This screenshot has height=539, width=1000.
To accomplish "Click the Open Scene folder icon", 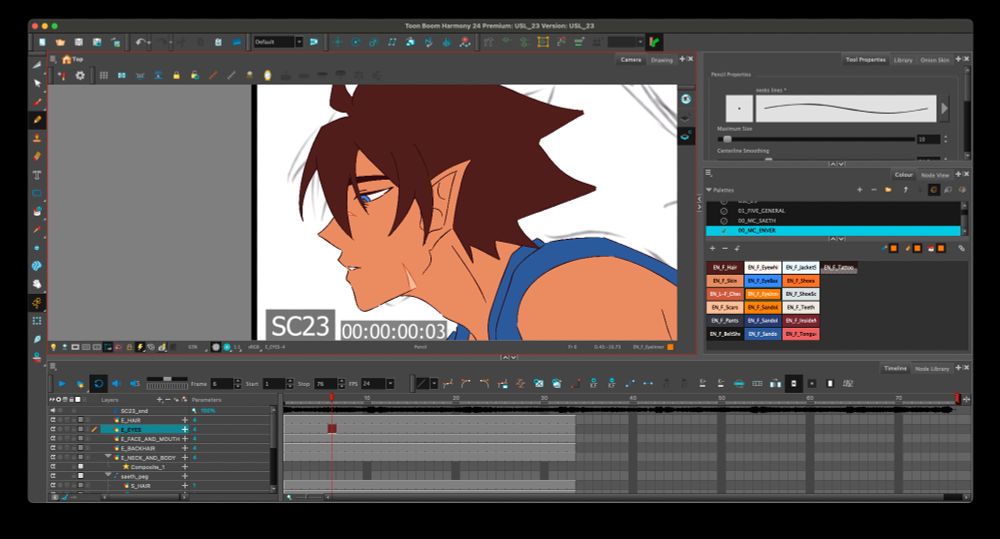I will [x=60, y=42].
